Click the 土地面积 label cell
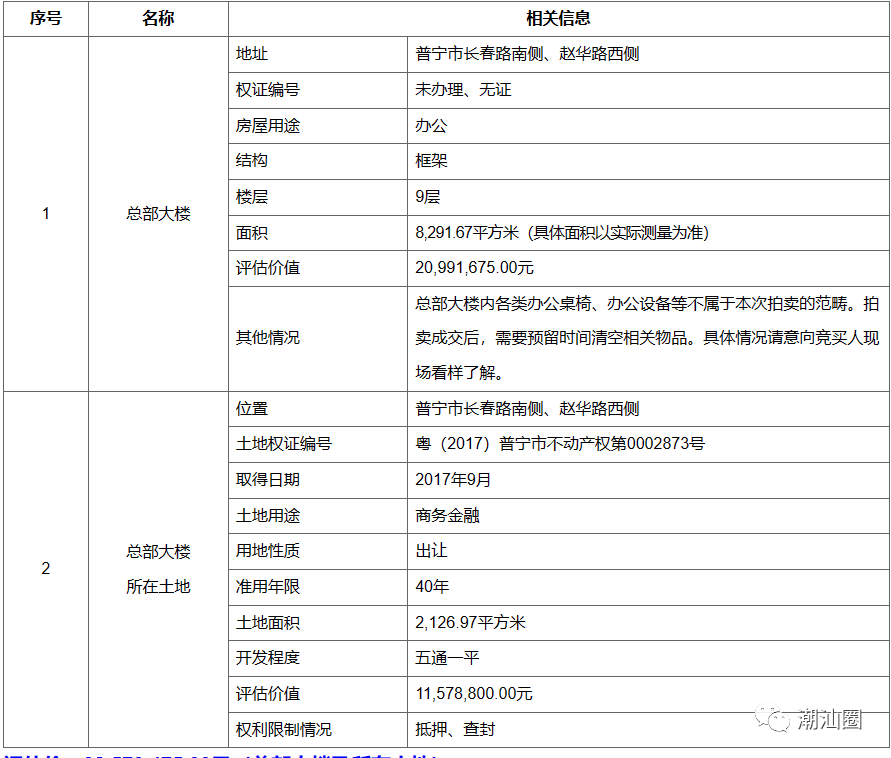The width and height of the screenshot is (891, 758). (x=318, y=623)
